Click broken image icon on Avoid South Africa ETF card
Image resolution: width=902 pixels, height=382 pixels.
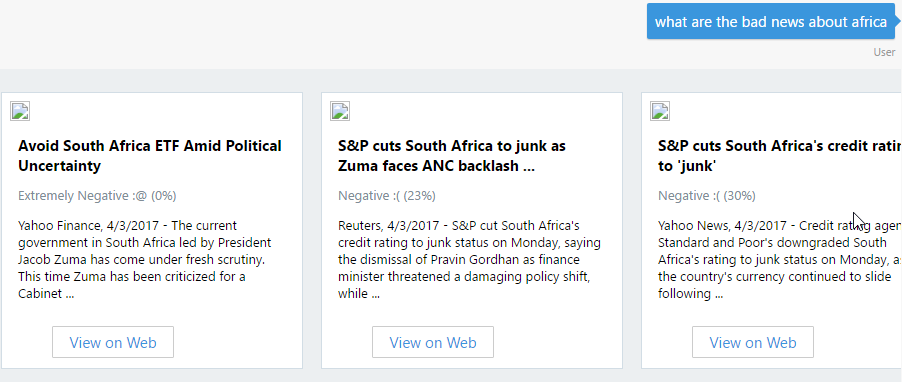click(20, 111)
